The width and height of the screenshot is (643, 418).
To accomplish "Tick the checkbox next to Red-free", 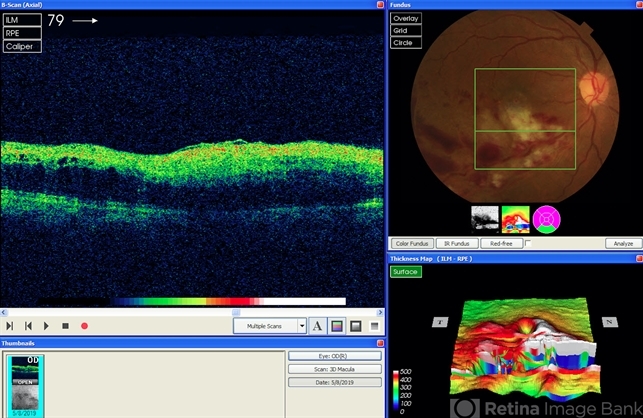I will 528,243.
